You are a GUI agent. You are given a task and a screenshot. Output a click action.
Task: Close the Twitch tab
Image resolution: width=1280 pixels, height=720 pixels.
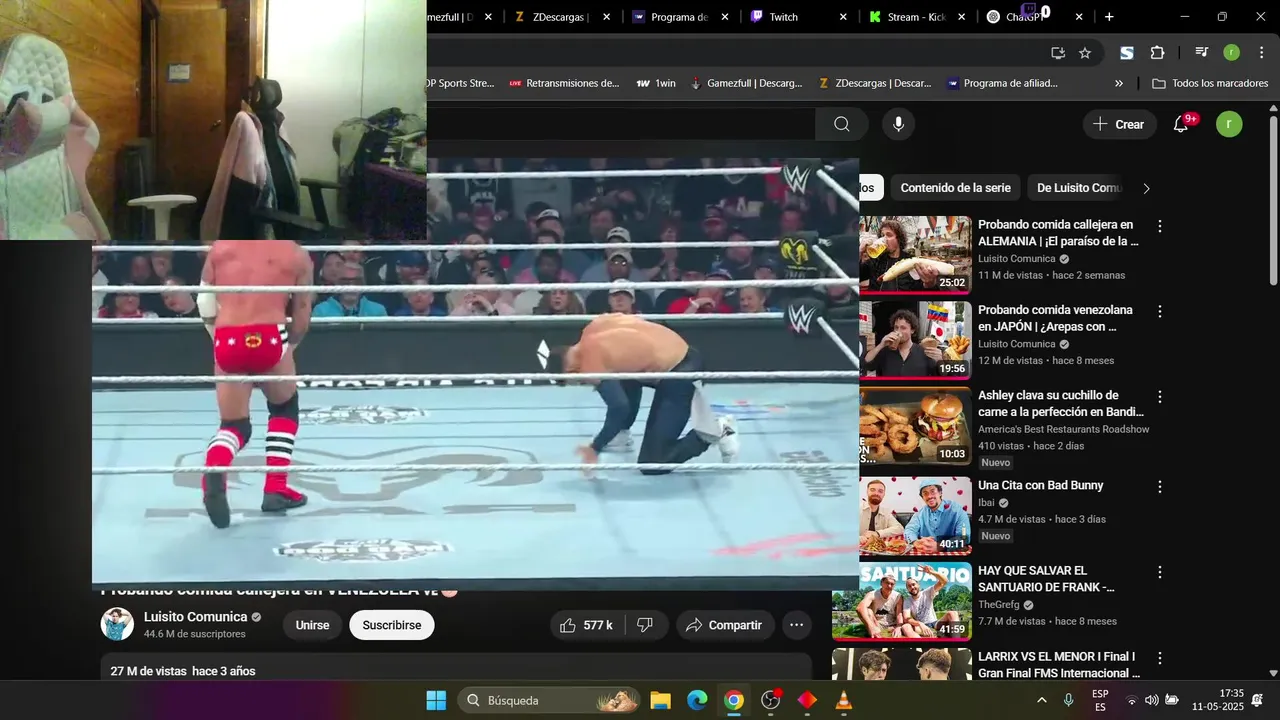coord(843,17)
